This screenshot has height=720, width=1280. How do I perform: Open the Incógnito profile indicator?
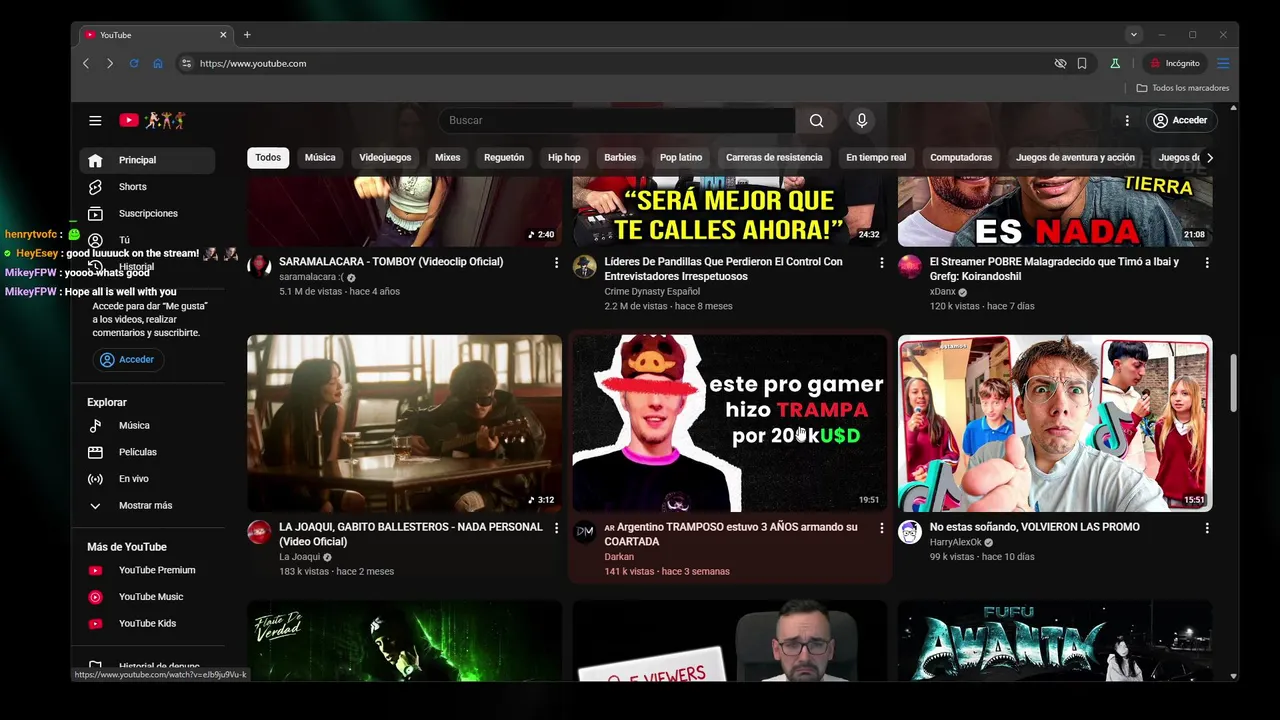point(1175,63)
